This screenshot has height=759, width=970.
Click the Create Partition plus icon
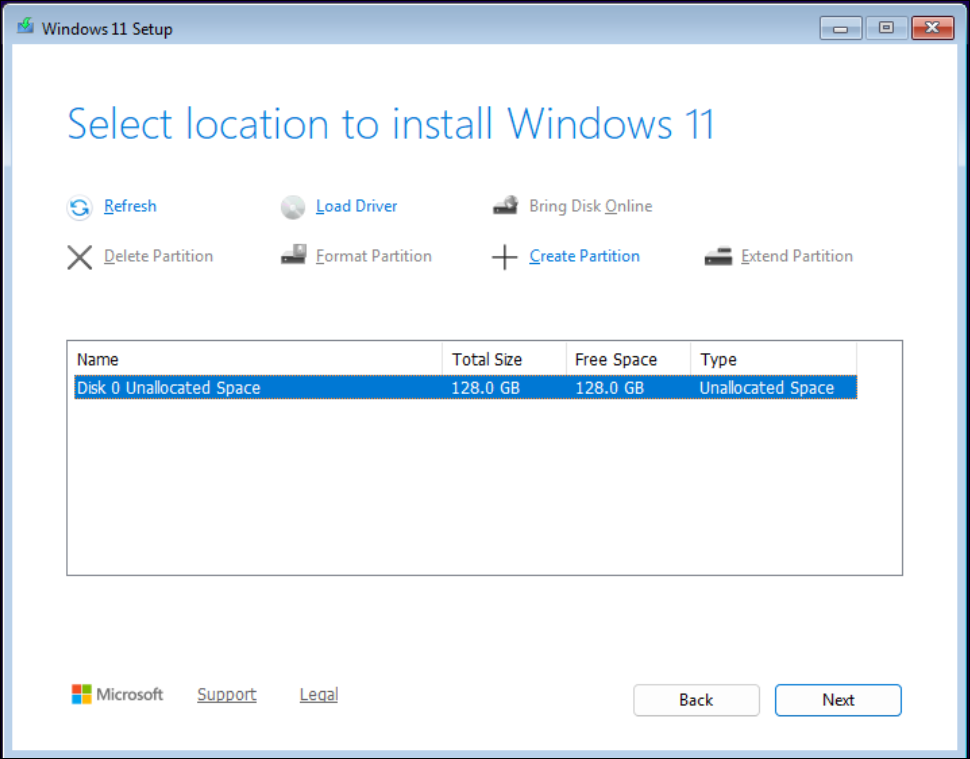[x=505, y=257]
